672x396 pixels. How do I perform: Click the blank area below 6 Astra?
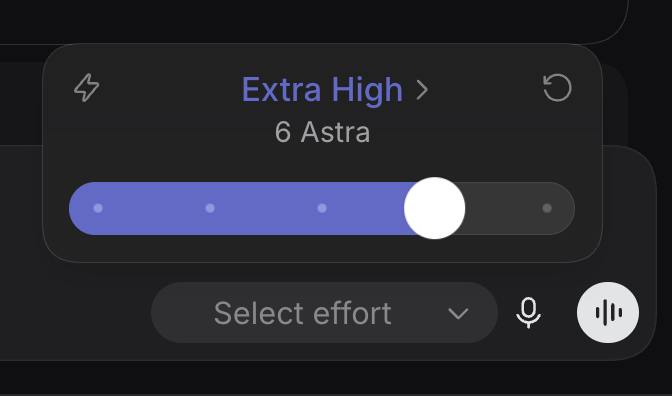coord(322,162)
